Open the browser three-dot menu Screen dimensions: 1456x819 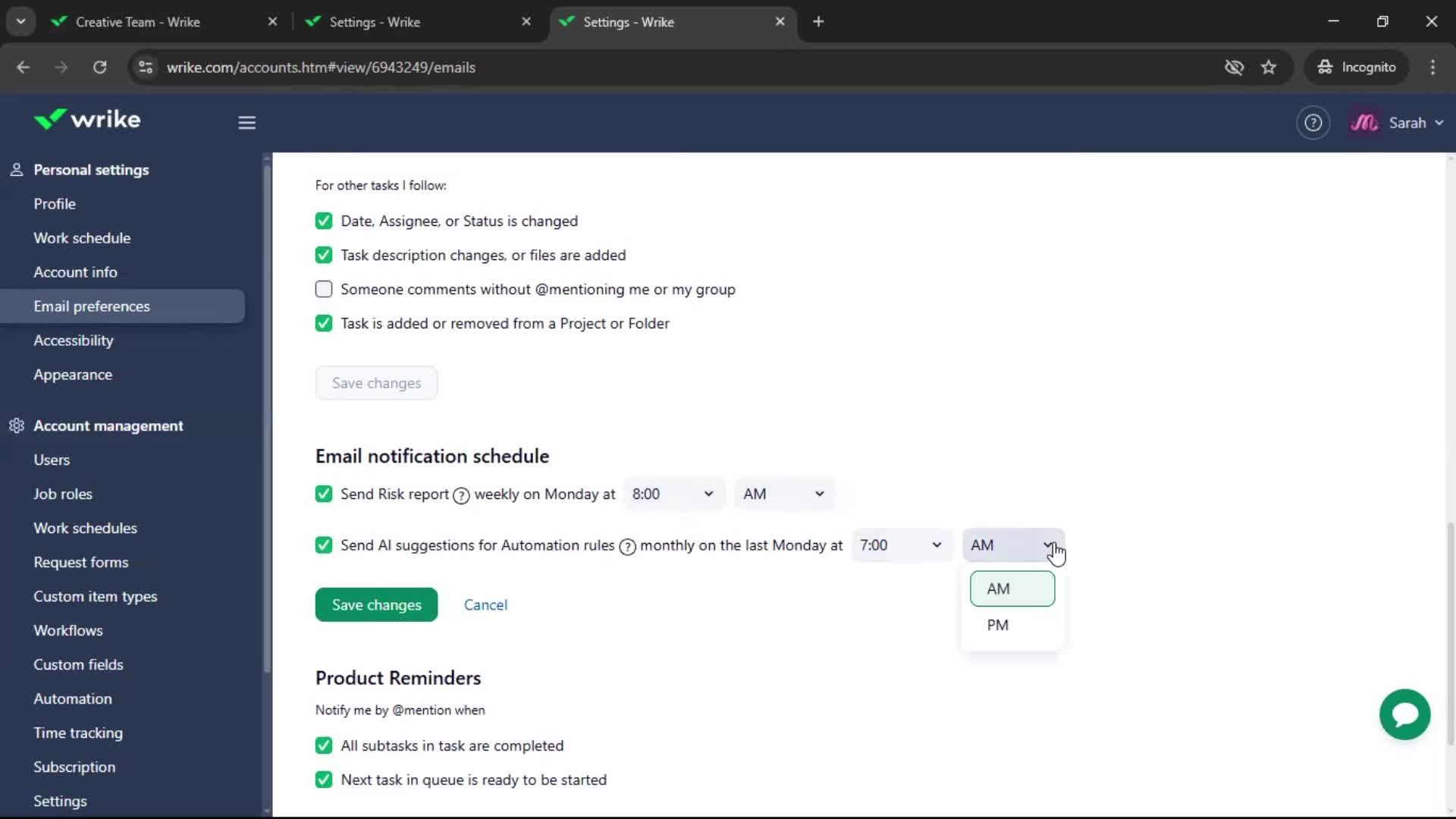[x=1432, y=67]
